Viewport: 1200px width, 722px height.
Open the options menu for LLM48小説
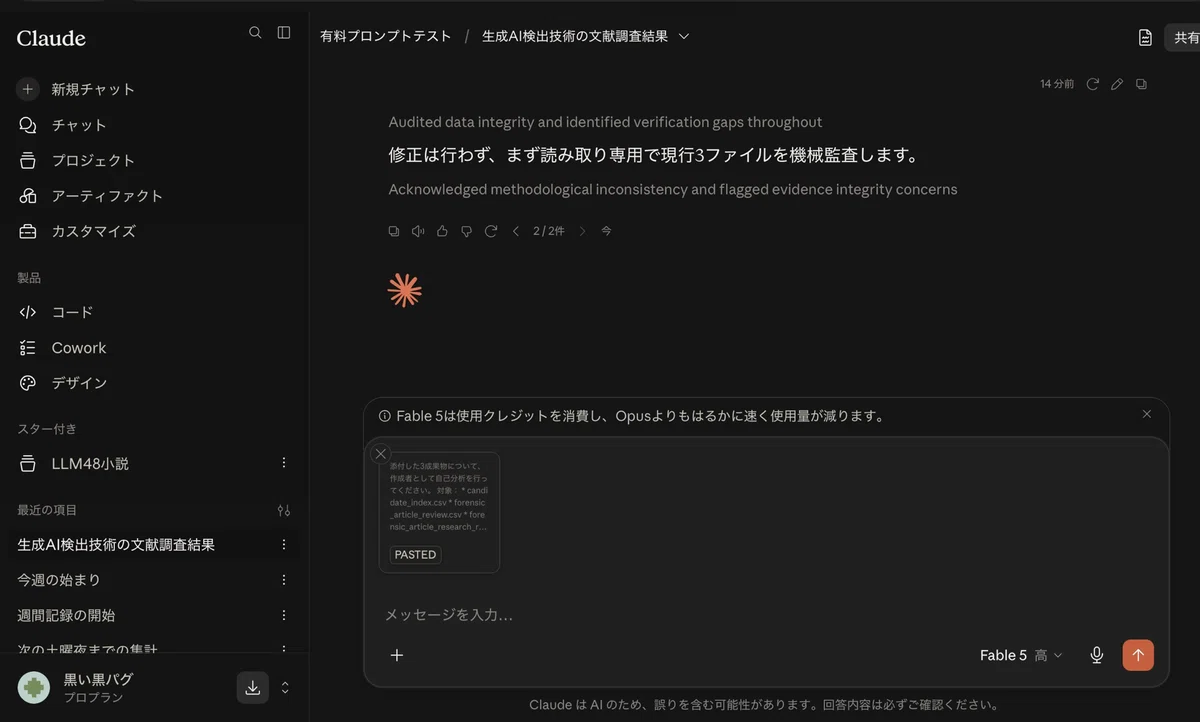(284, 463)
